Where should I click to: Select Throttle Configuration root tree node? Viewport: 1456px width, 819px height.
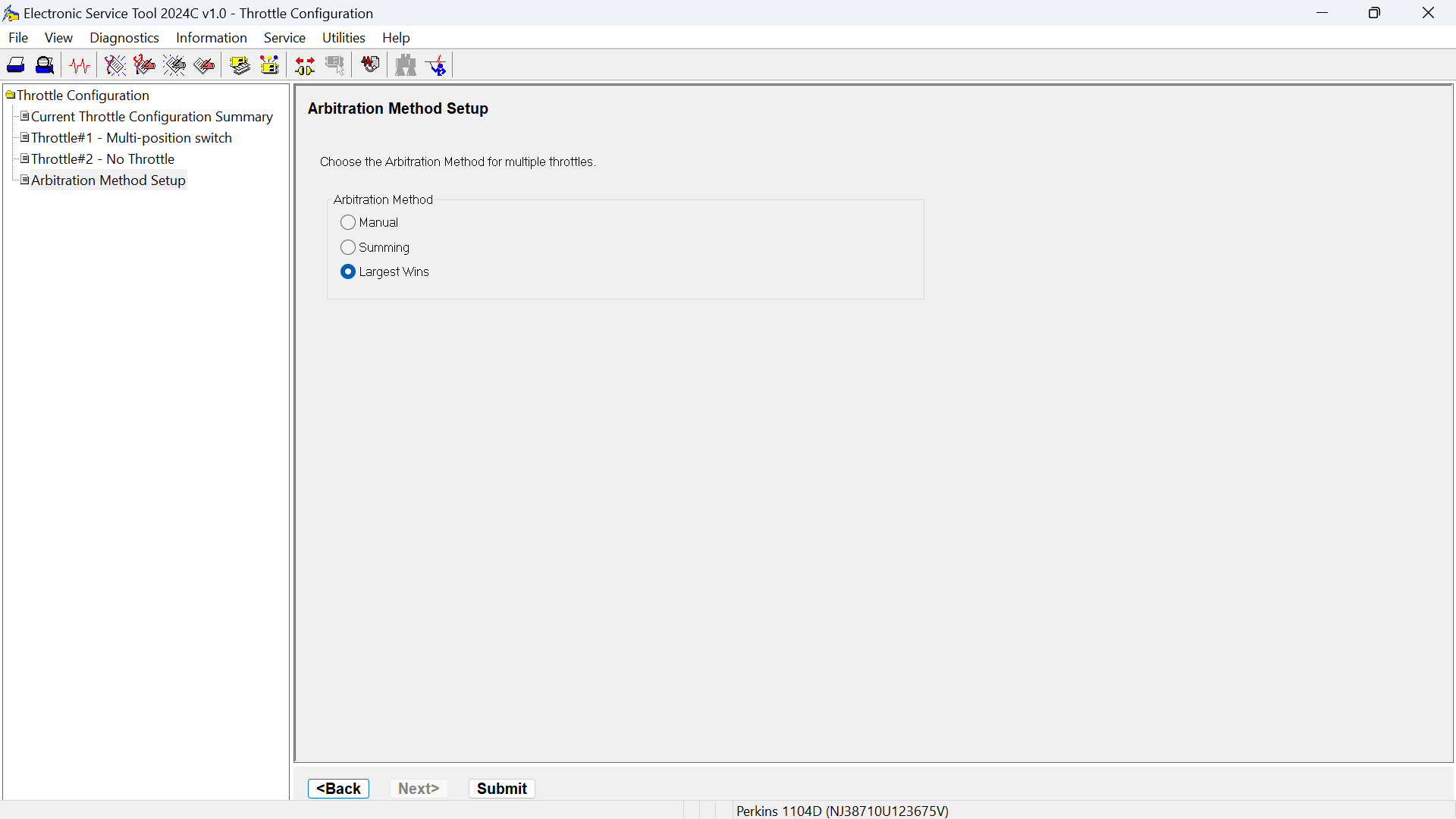click(x=83, y=95)
